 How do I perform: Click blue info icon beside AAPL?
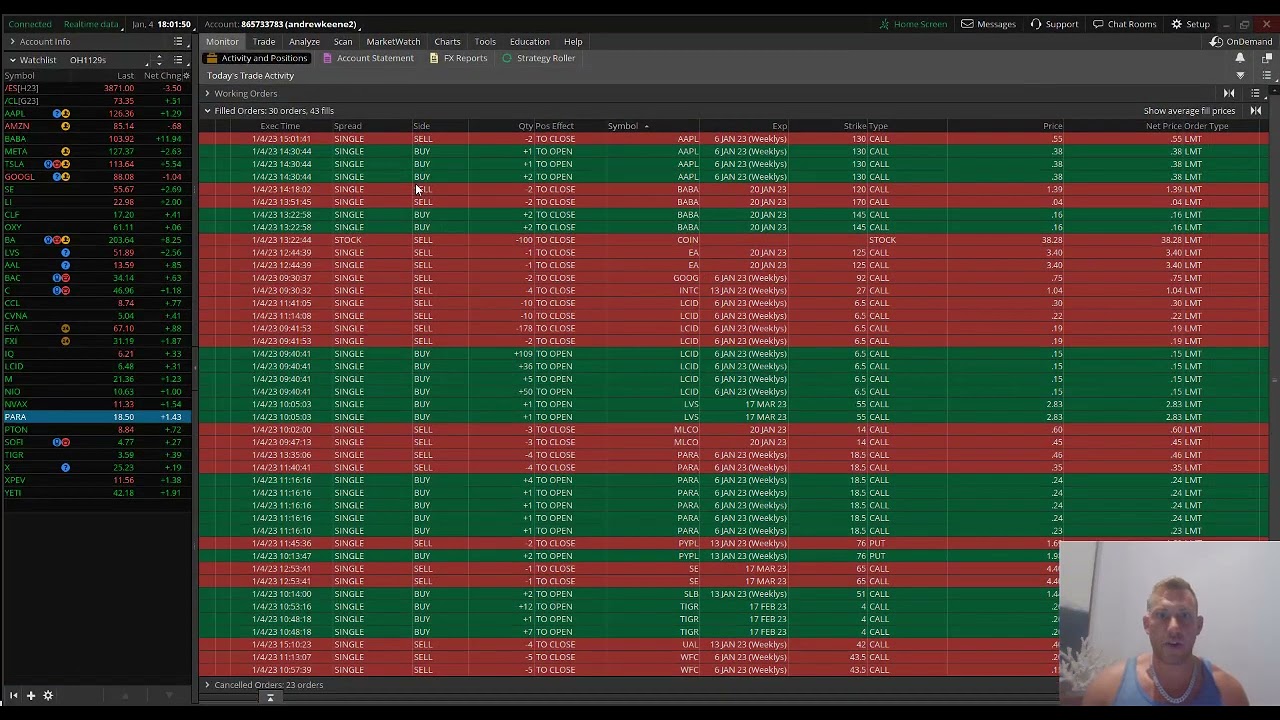point(57,114)
